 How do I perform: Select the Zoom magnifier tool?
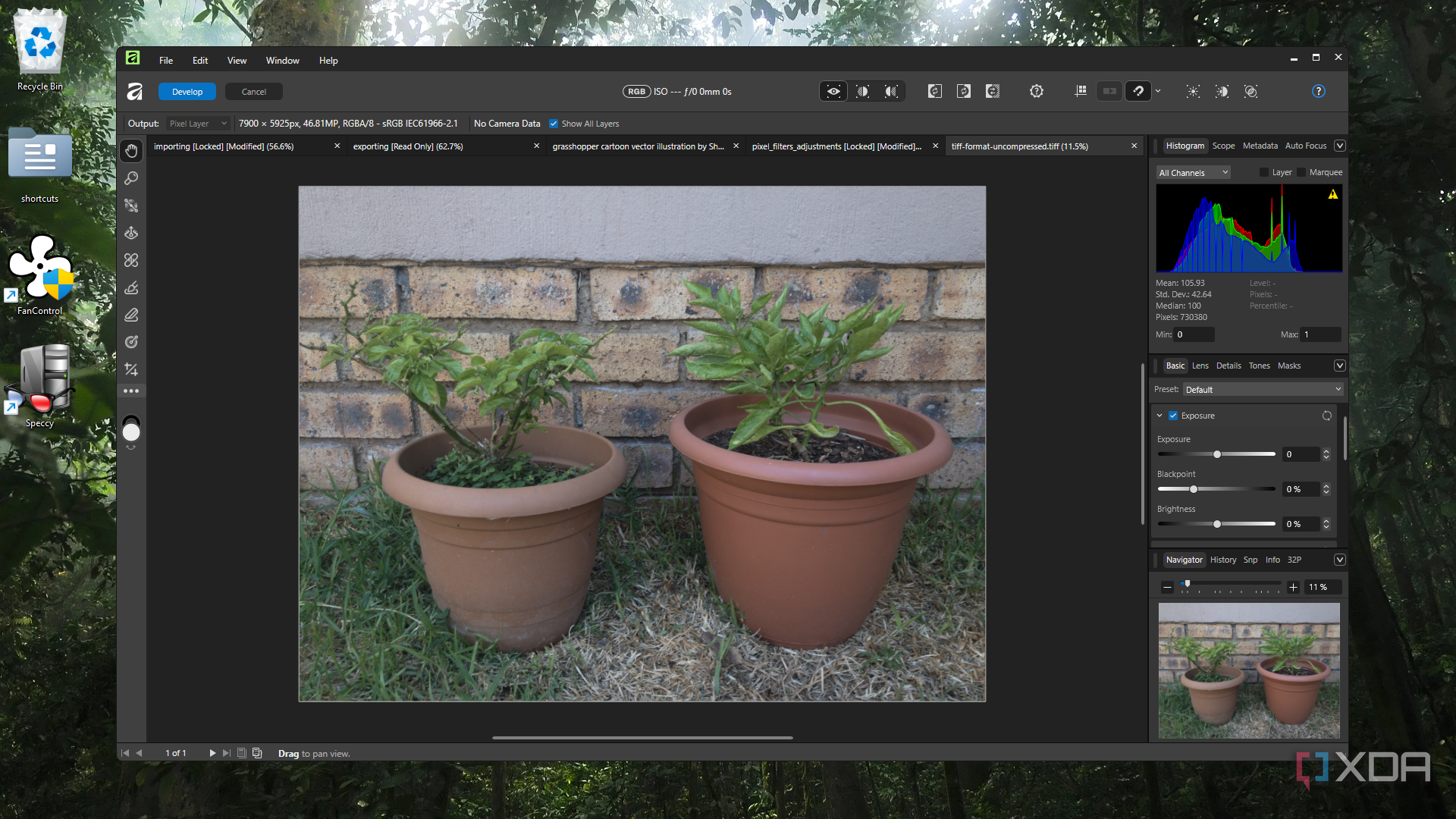click(131, 178)
